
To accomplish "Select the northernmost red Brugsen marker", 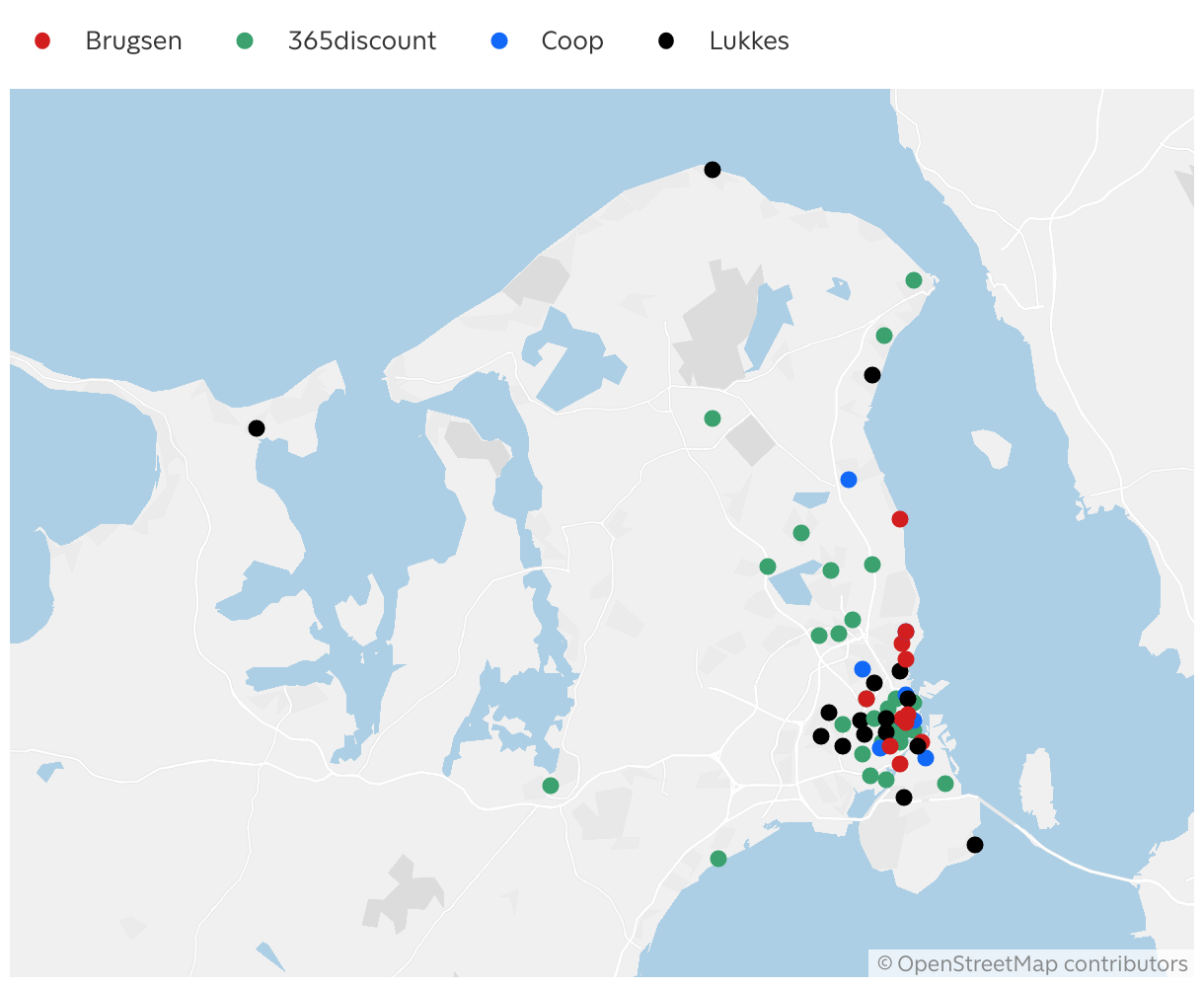I will click(x=900, y=519).
